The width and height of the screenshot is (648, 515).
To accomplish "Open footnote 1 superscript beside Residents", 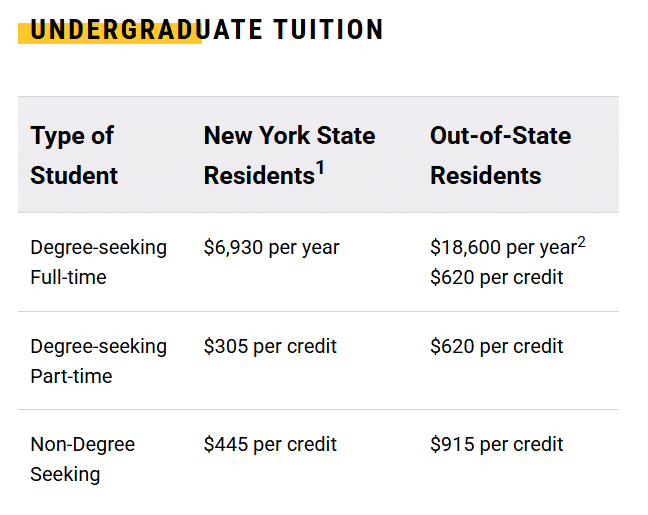I will point(320,168).
